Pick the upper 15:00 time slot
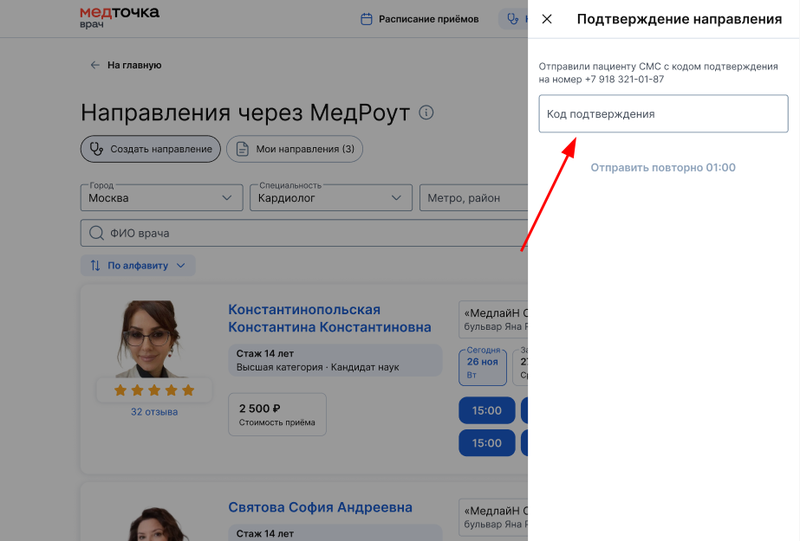Viewport: 800px width, 541px height. [487, 410]
